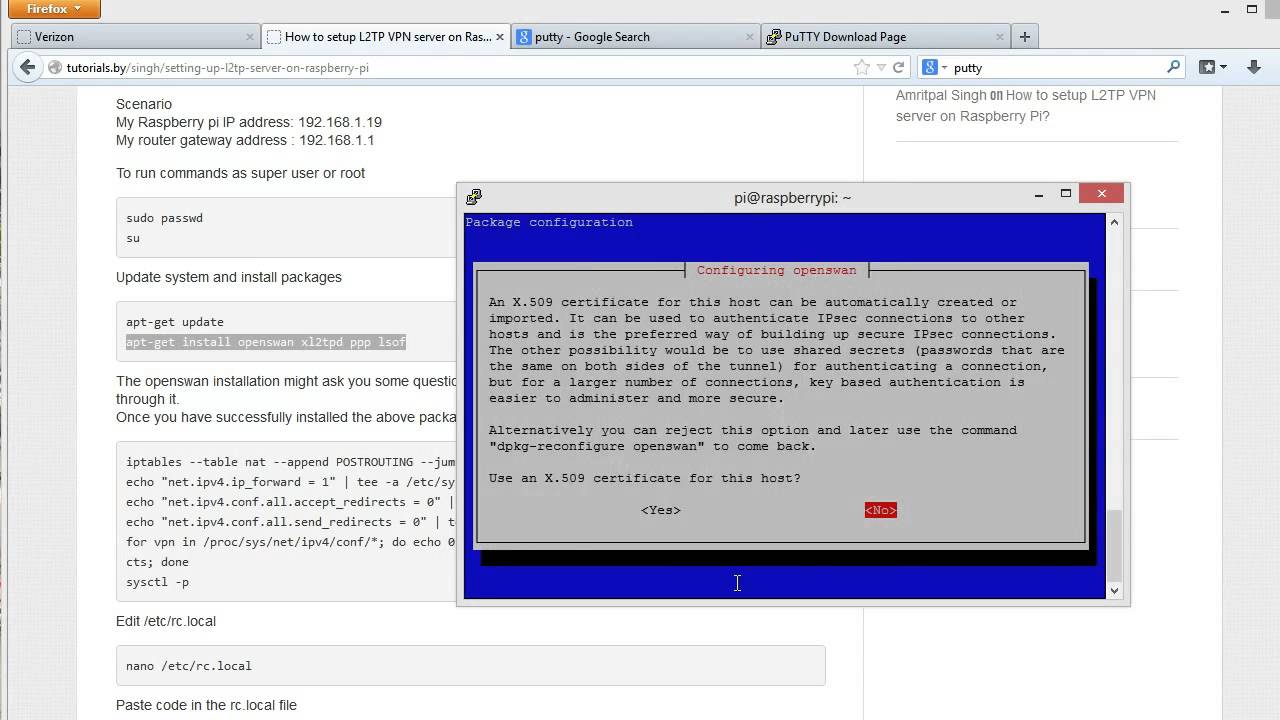The height and width of the screenshot is (720, 1280).
Task: Run search with the magnifier icon
Action: (1174, 67)
